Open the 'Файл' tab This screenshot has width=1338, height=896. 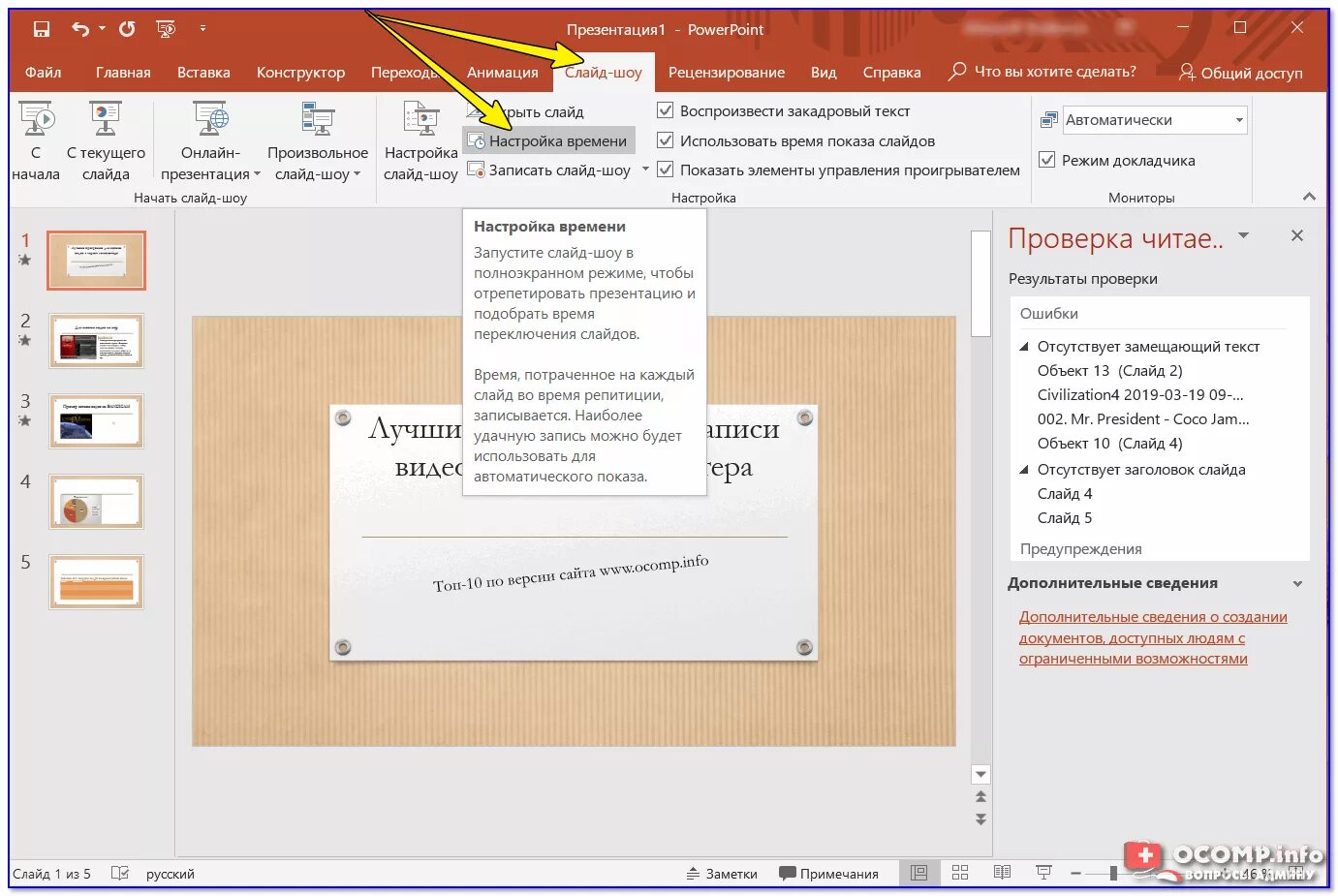click(x=43, y=73)
